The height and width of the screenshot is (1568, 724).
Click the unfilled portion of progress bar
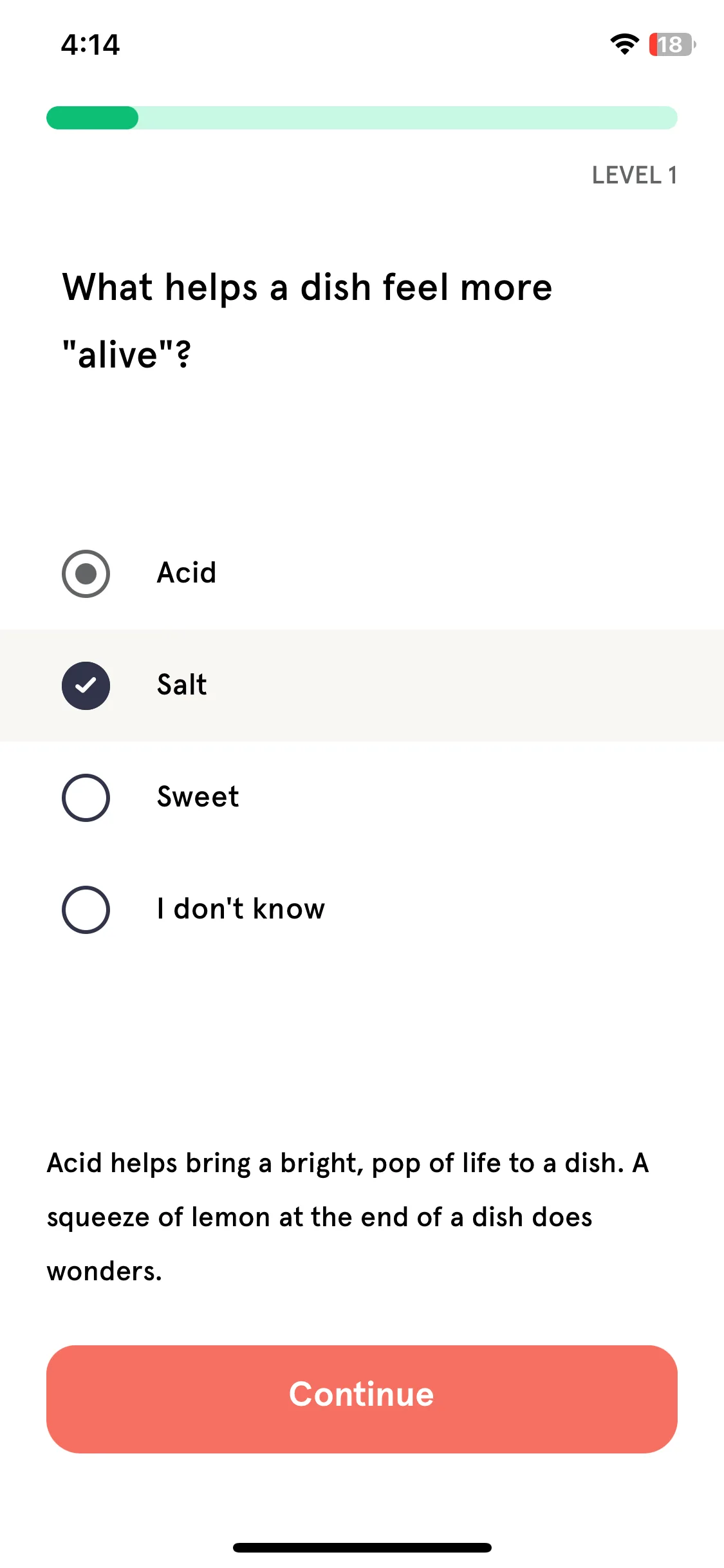tap(408, 118)
